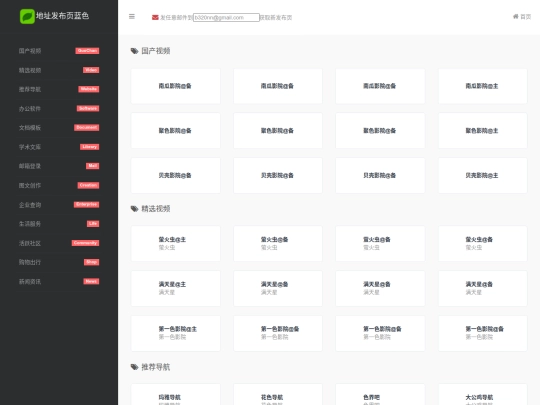
Task: Toggle the hamburger sidebar menu icon
Action: pyautogui.click(x=132, y=17)
